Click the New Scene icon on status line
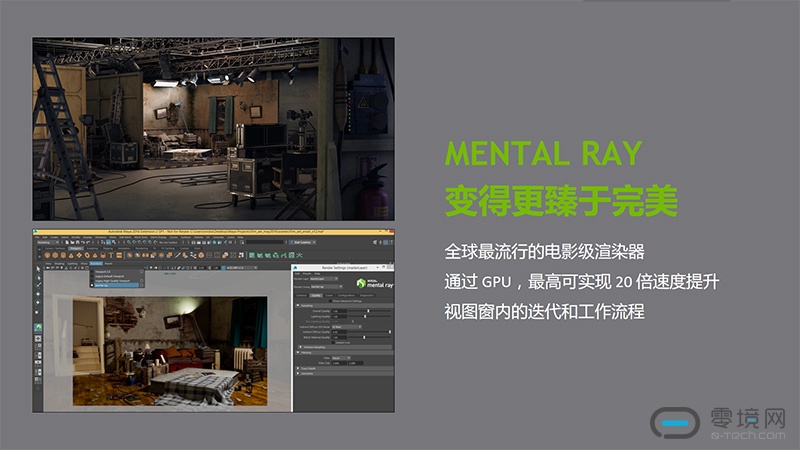The image size is (800, 450). 67,242
